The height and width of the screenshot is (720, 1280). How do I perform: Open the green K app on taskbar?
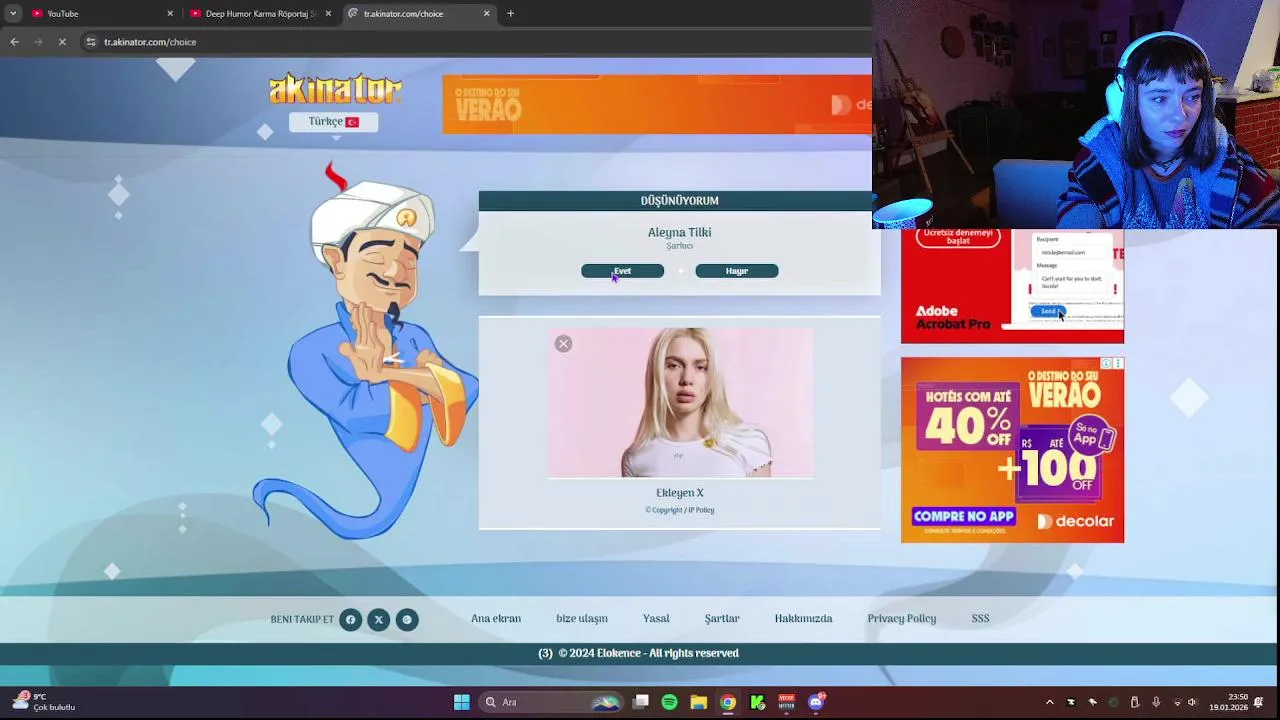coord(757,702)
